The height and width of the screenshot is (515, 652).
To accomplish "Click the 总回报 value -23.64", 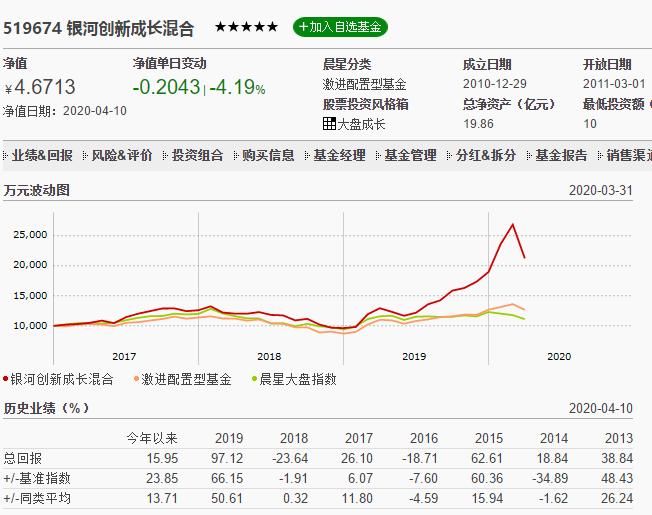I will coord(290,458).
